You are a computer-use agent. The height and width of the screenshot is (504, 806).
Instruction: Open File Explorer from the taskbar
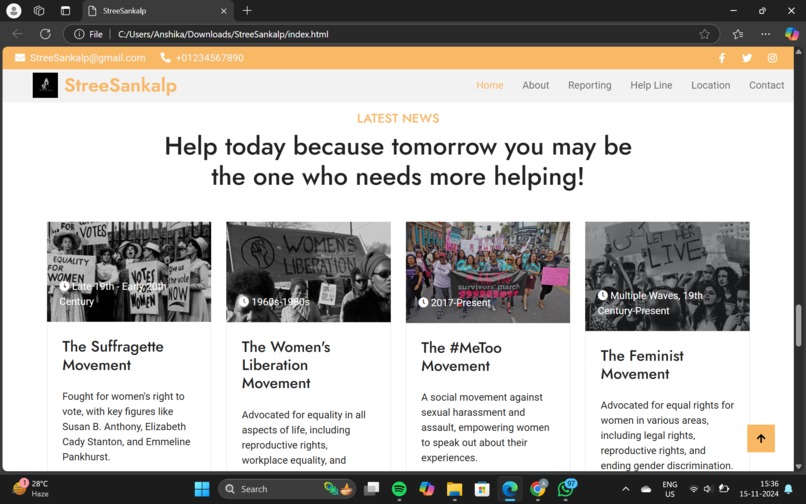tap(454, 489)
